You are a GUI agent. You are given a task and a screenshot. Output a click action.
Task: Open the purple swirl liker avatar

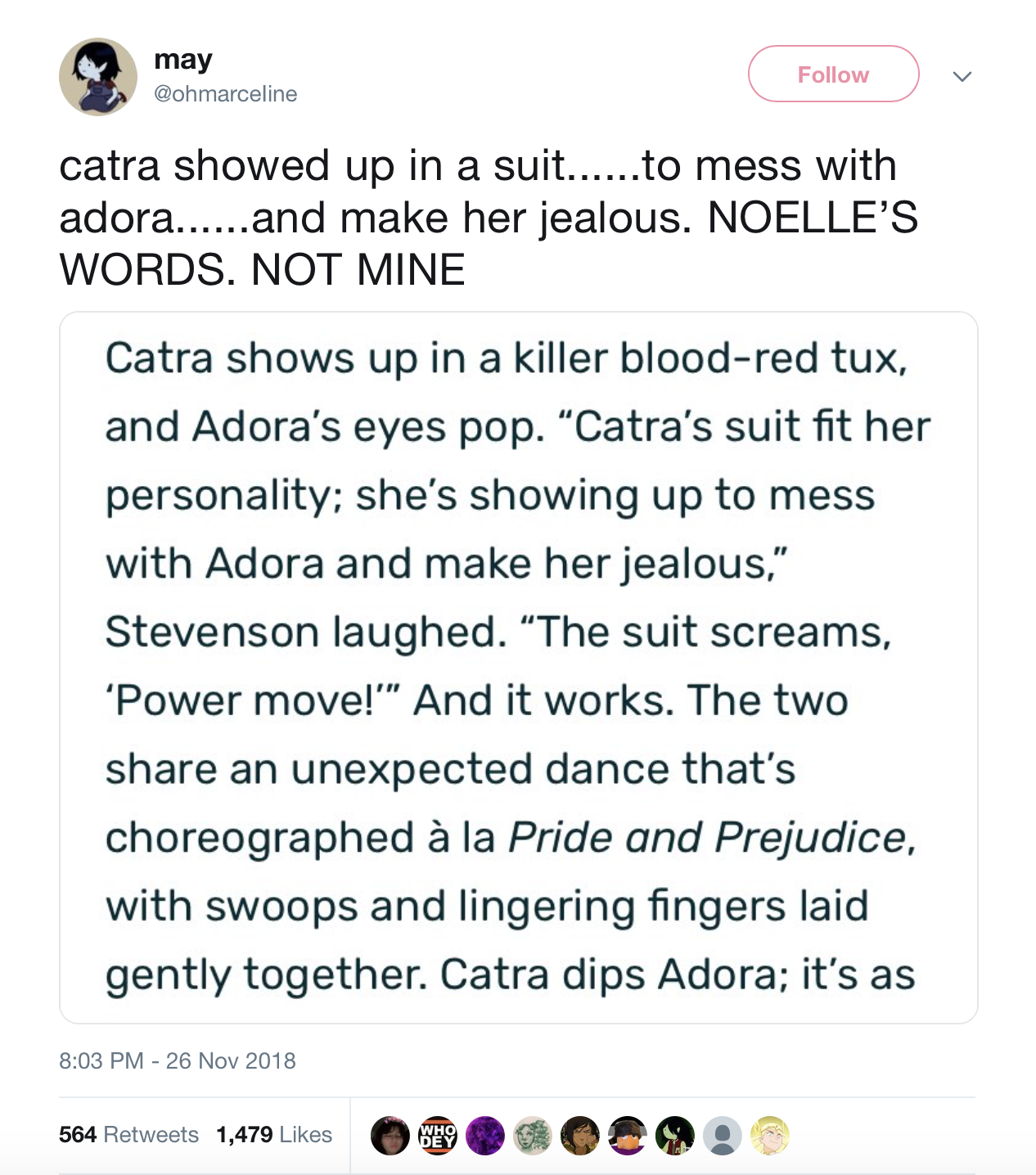pos(485,1136)
